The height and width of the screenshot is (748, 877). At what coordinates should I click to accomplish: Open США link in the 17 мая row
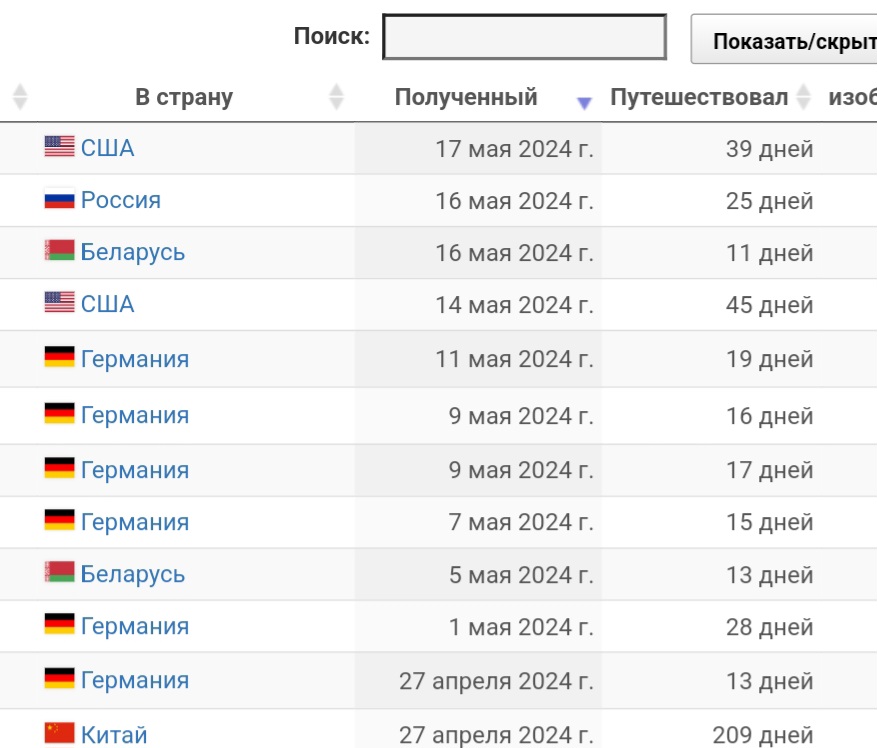tap(107, 148)
